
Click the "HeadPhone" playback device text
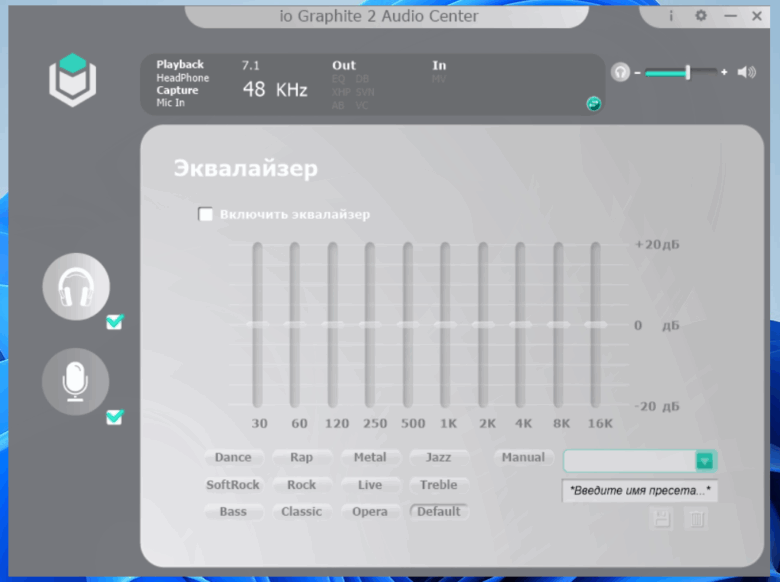coord(183,78)
